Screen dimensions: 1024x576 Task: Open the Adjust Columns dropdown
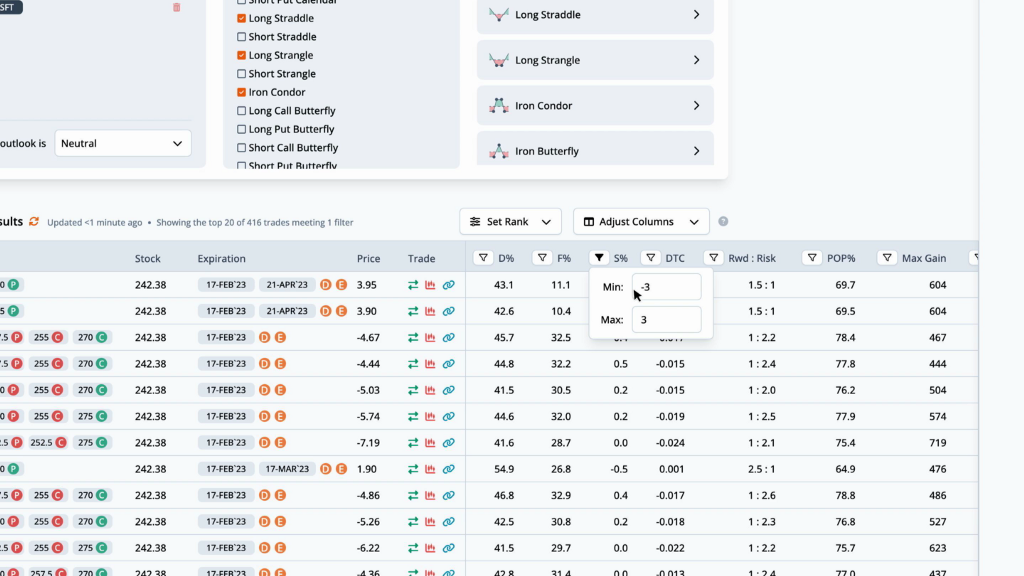pyautogui.click(x=641, y=221)
